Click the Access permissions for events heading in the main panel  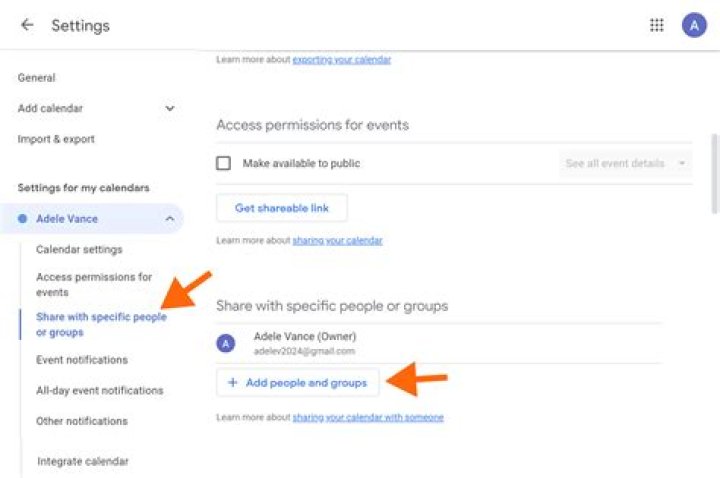click(313, 125)
